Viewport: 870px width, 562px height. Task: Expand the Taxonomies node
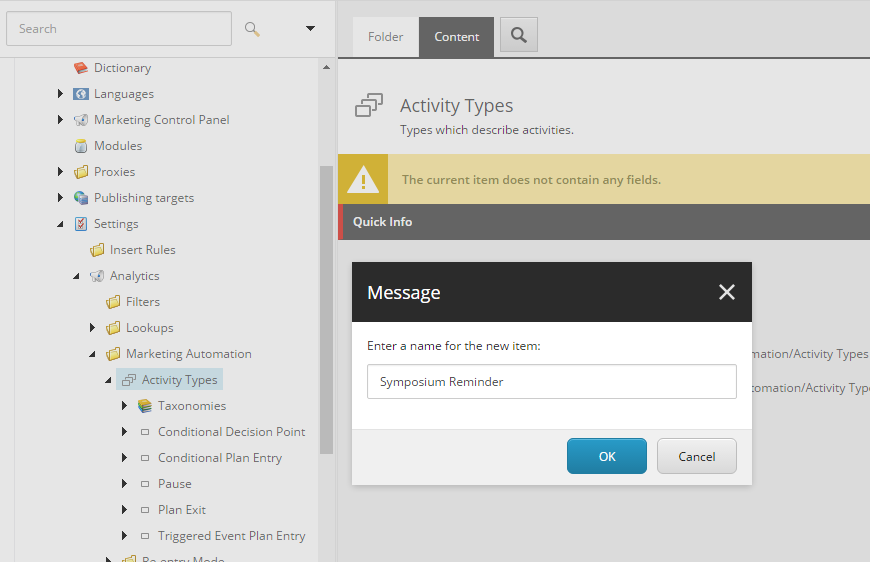click(124, 406)
